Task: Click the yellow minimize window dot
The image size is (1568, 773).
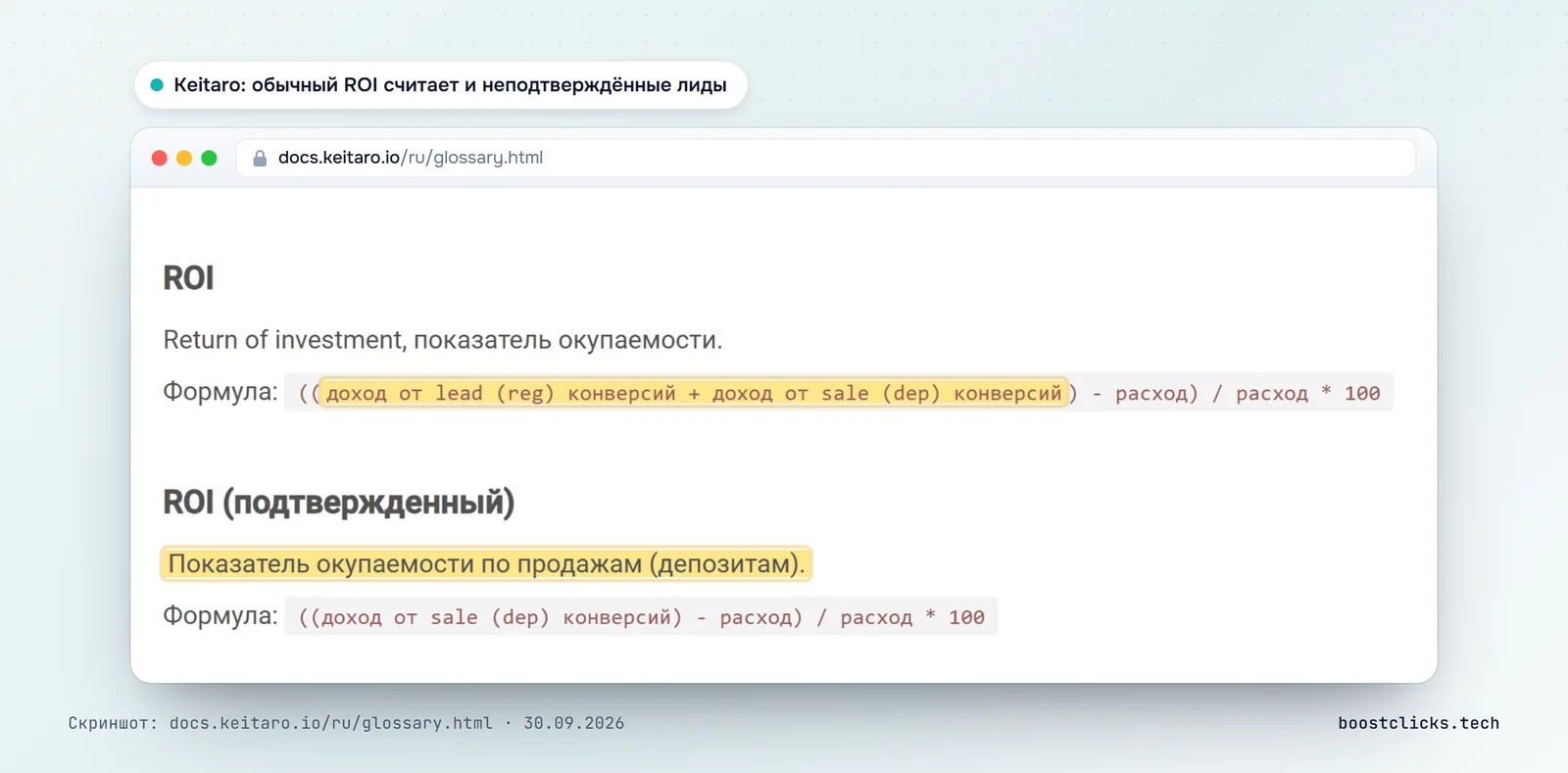Action: (184, 158)
